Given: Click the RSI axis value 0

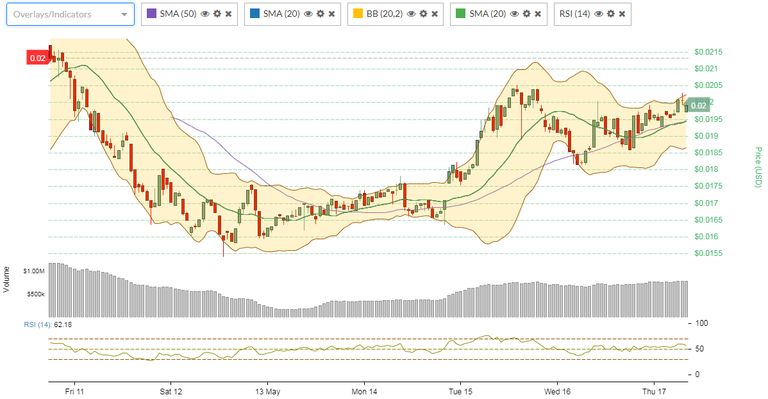Looking at the screenshot, I should pos(698,375).
